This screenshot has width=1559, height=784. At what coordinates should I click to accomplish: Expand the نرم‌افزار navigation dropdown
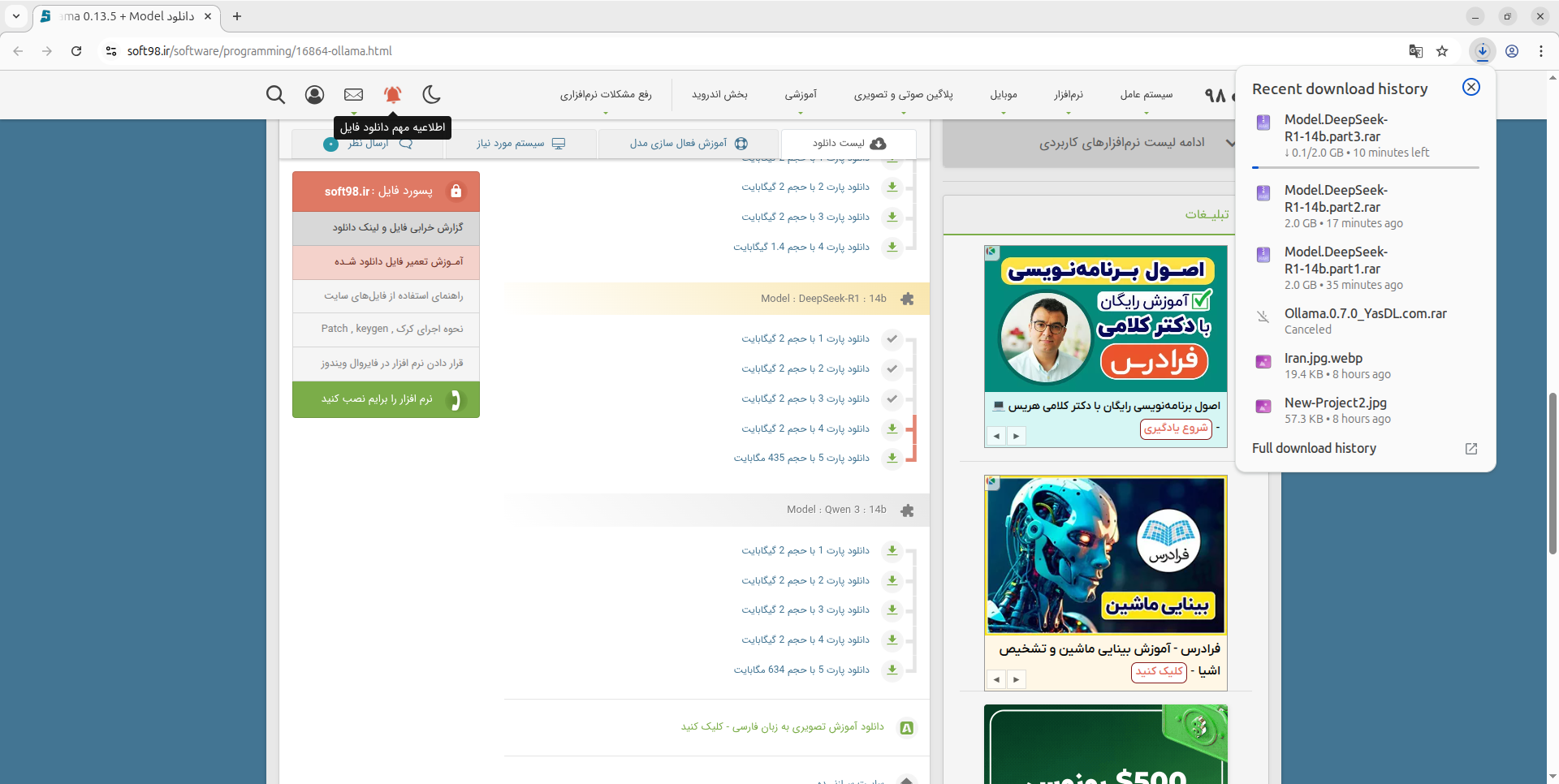coord(1068,95)
